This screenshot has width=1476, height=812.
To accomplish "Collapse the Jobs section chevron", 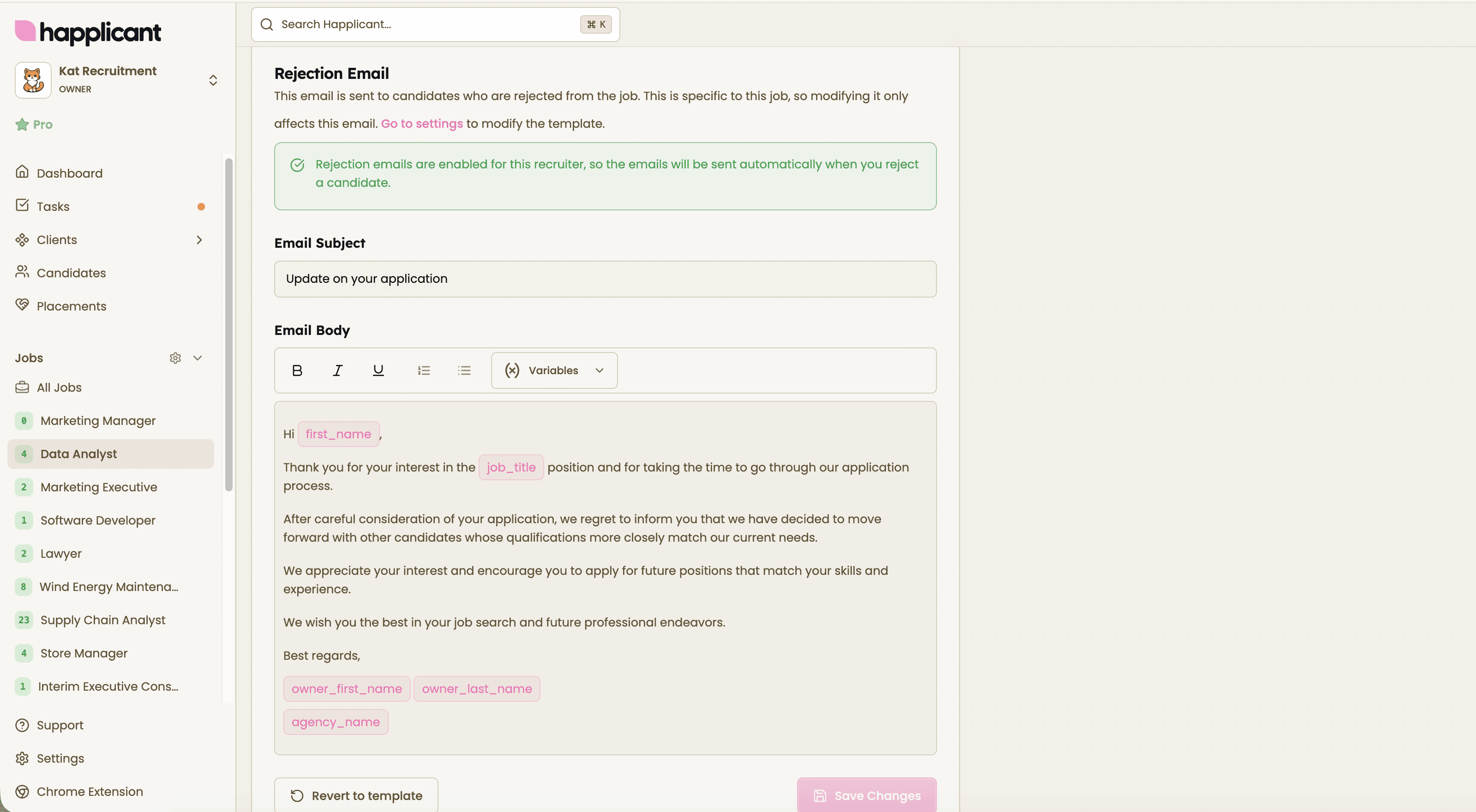I will coord(198,358).
